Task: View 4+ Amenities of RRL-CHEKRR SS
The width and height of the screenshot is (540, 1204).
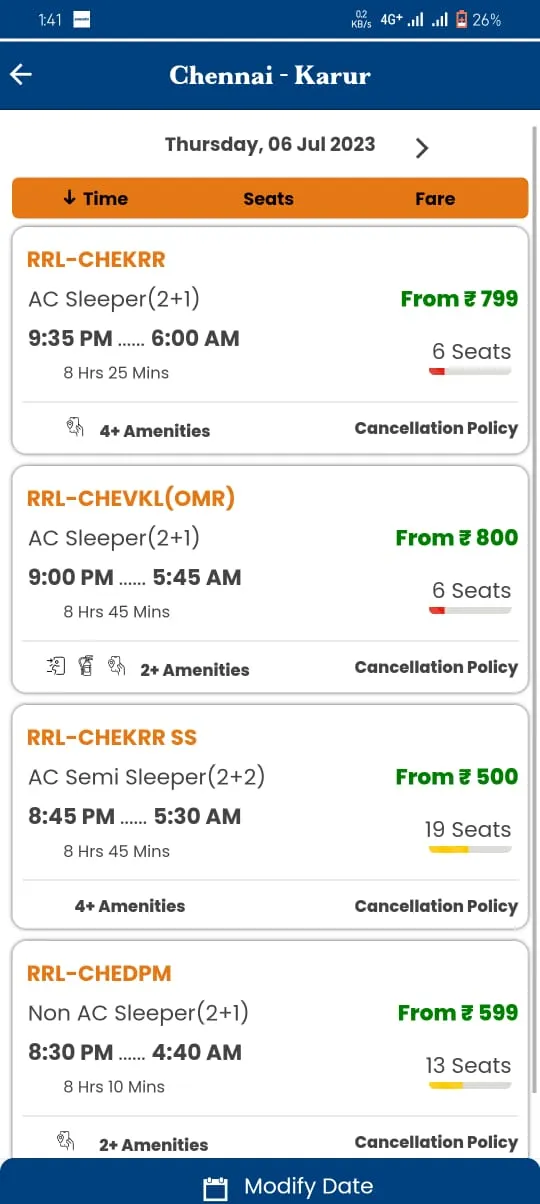Action: (130, 906)
